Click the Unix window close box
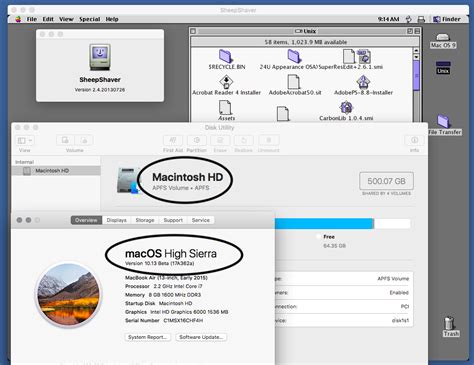The image size is (474, 365). click(x=193, y=31)
